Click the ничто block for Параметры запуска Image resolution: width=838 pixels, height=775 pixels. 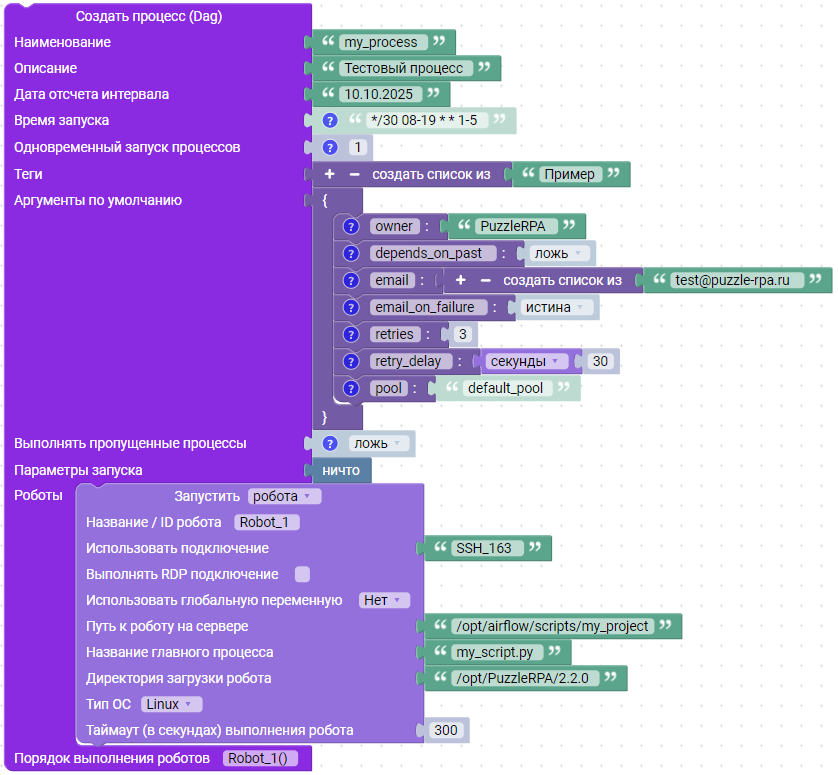(x=341, y=470)
